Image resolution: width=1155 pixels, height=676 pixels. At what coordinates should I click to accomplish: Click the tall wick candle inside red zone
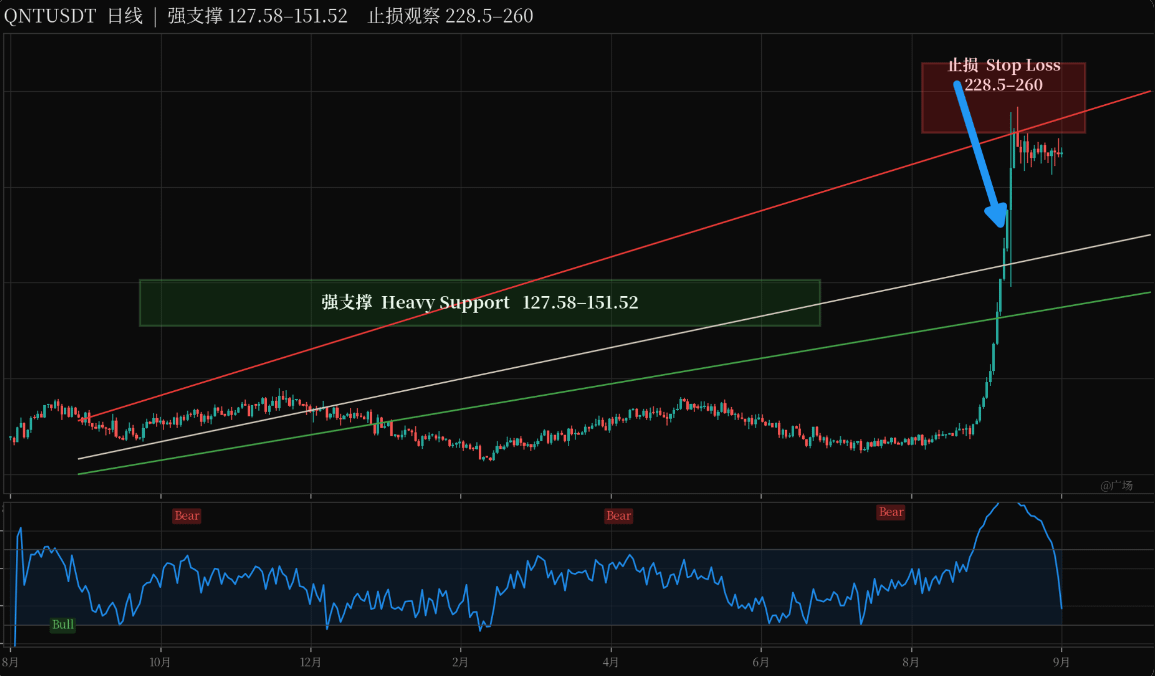(x=1018, y=136)
